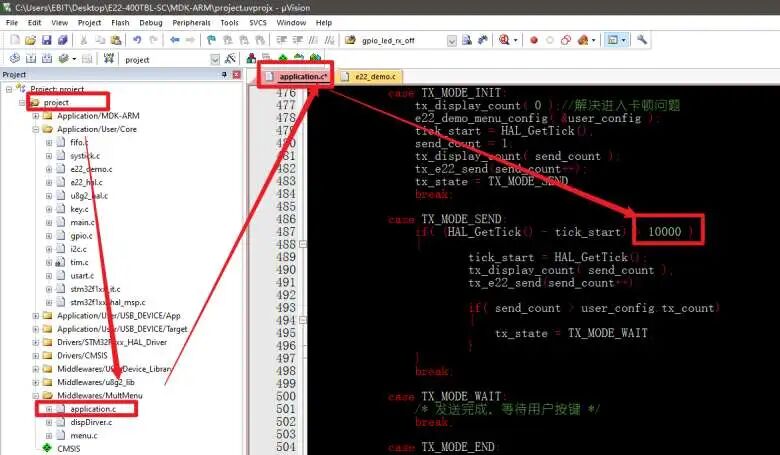Image resolution: width=780 pixels, height=455 pixels.
Task: Click the Undo arrow icon
Action: click(137, 41)
